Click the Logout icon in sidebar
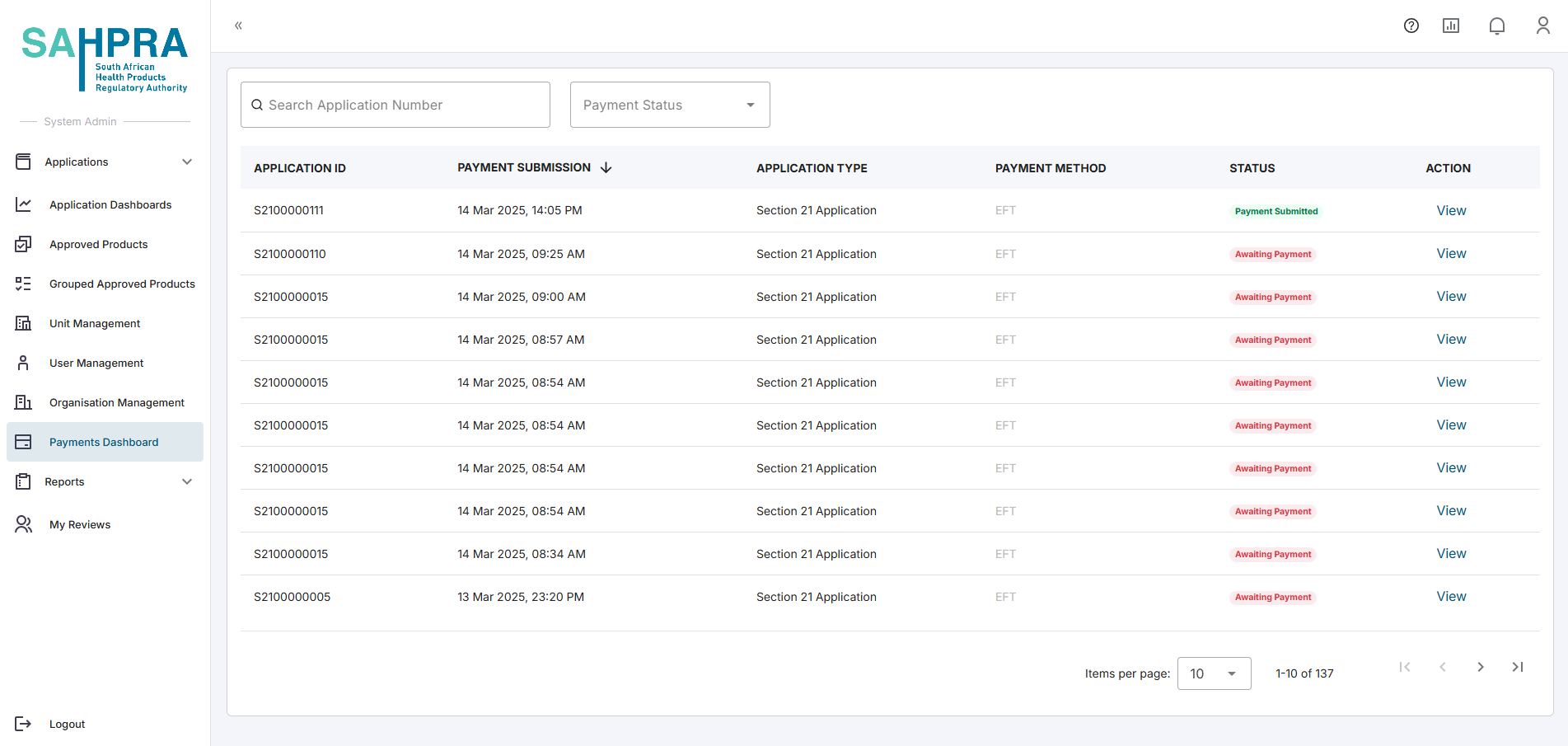 pyautogui.click(x=23, y=724)
